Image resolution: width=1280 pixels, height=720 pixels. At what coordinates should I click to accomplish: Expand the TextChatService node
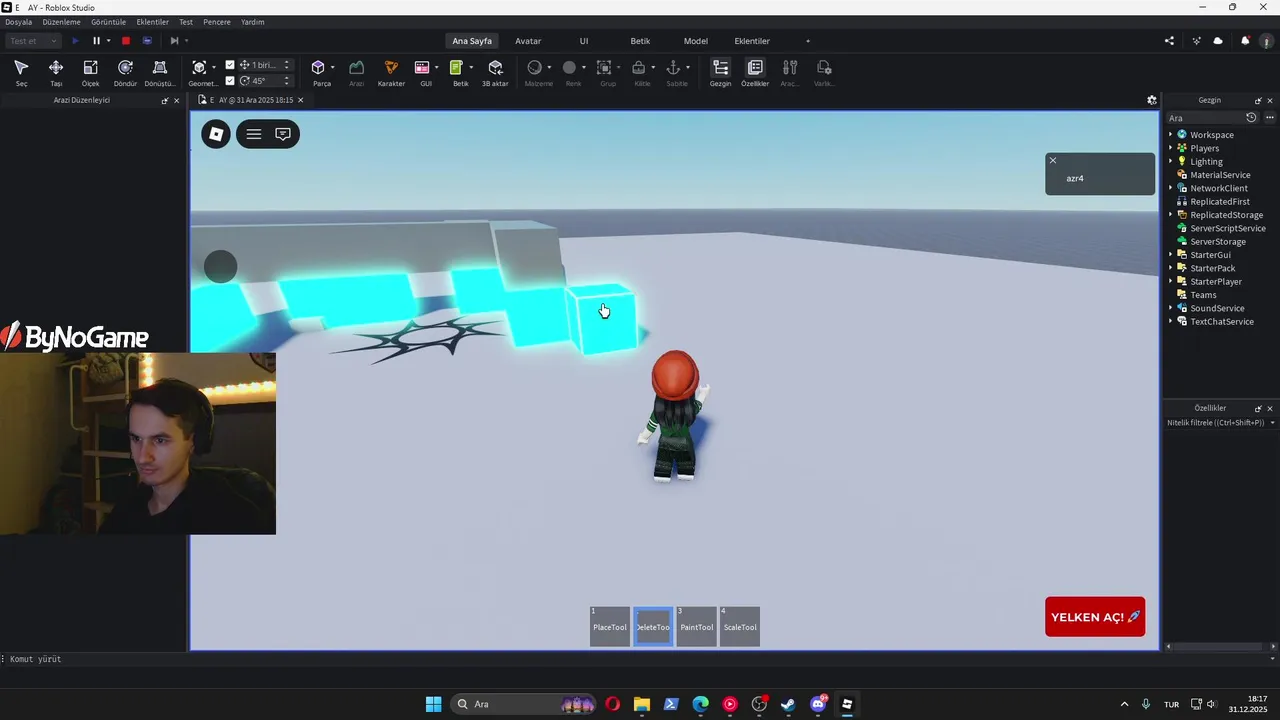(1170, 322)
